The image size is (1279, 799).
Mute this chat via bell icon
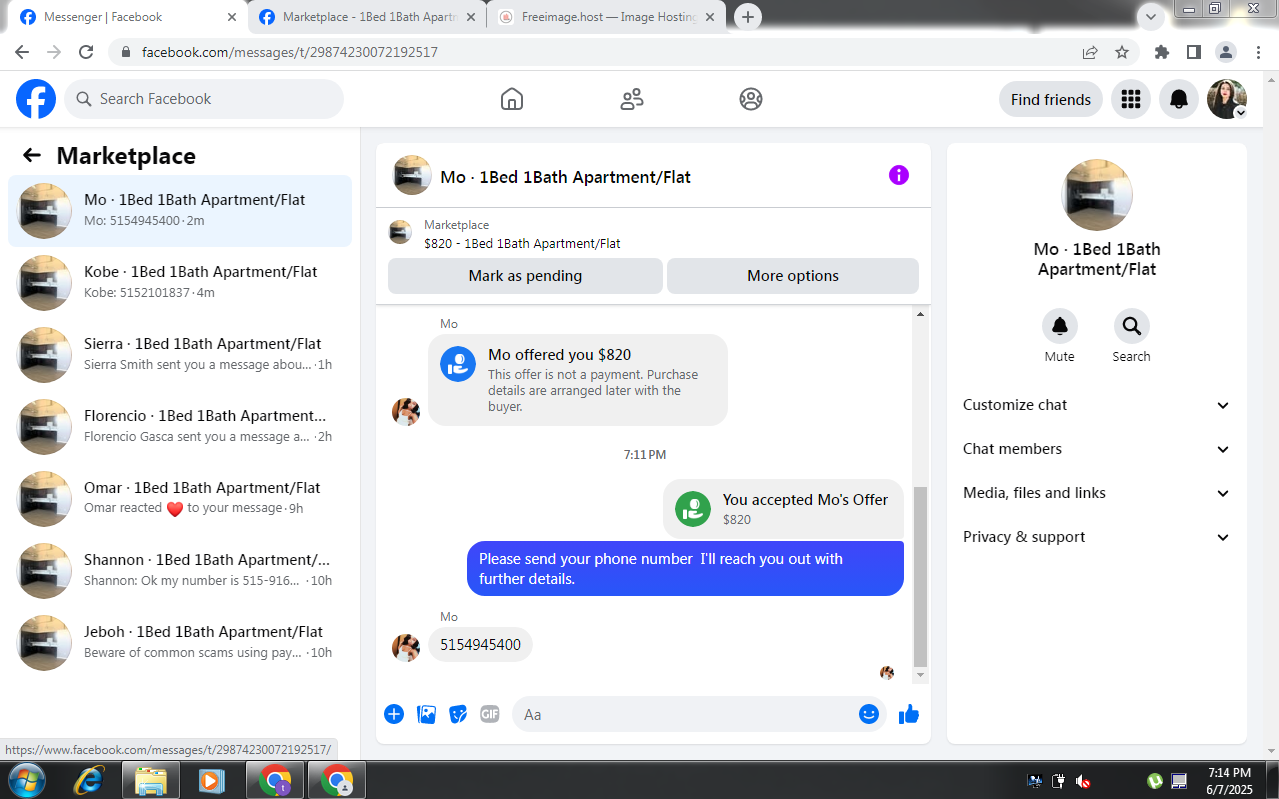1060,326
